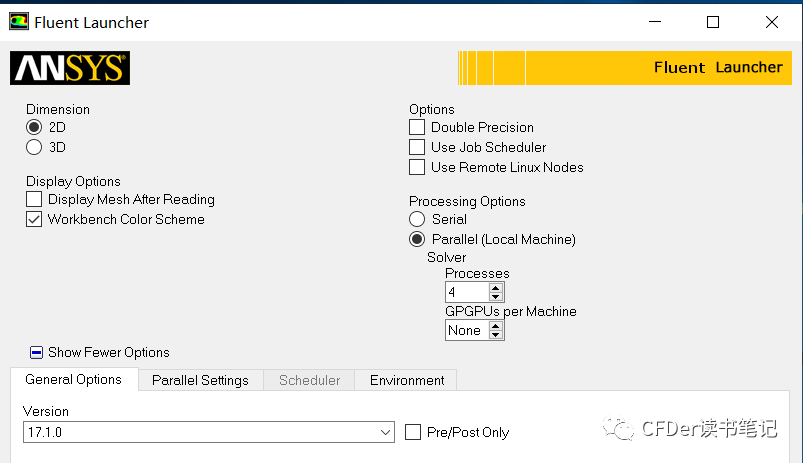This screenshot has width=803, height=463.
Task: Click the GPGPUs per Machine field
Action: point(467,330)
